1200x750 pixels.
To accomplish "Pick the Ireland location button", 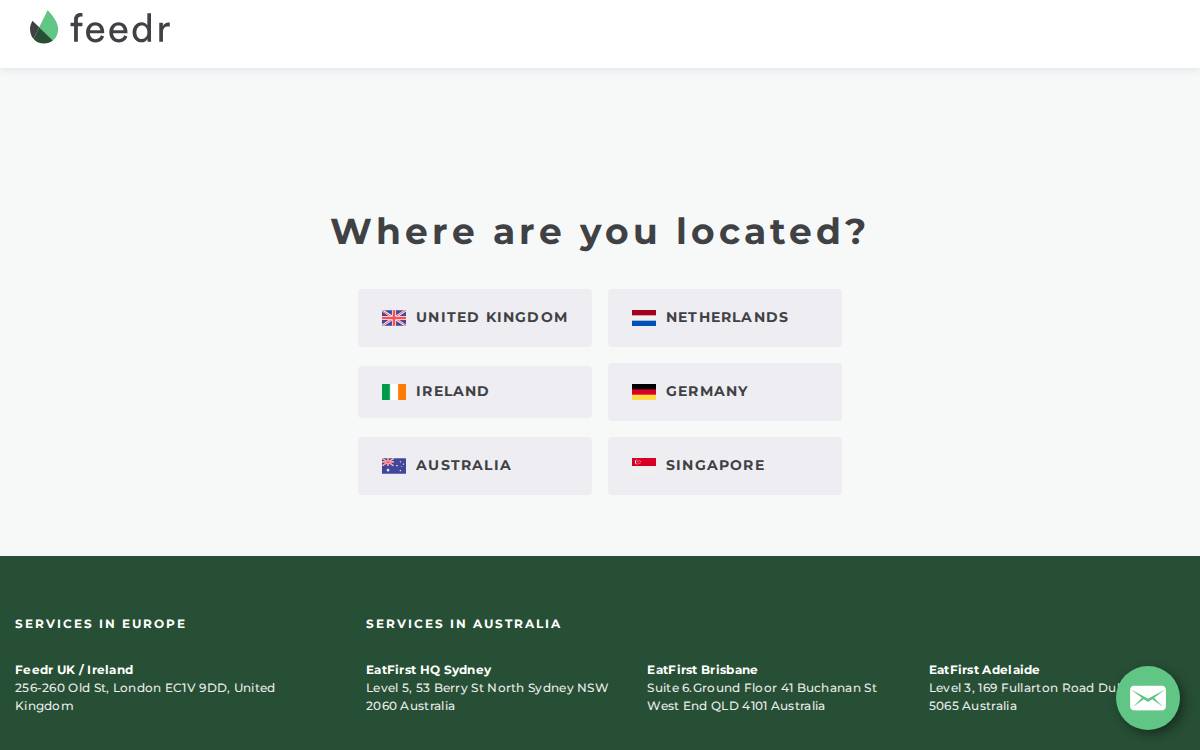I will point(475,392).
